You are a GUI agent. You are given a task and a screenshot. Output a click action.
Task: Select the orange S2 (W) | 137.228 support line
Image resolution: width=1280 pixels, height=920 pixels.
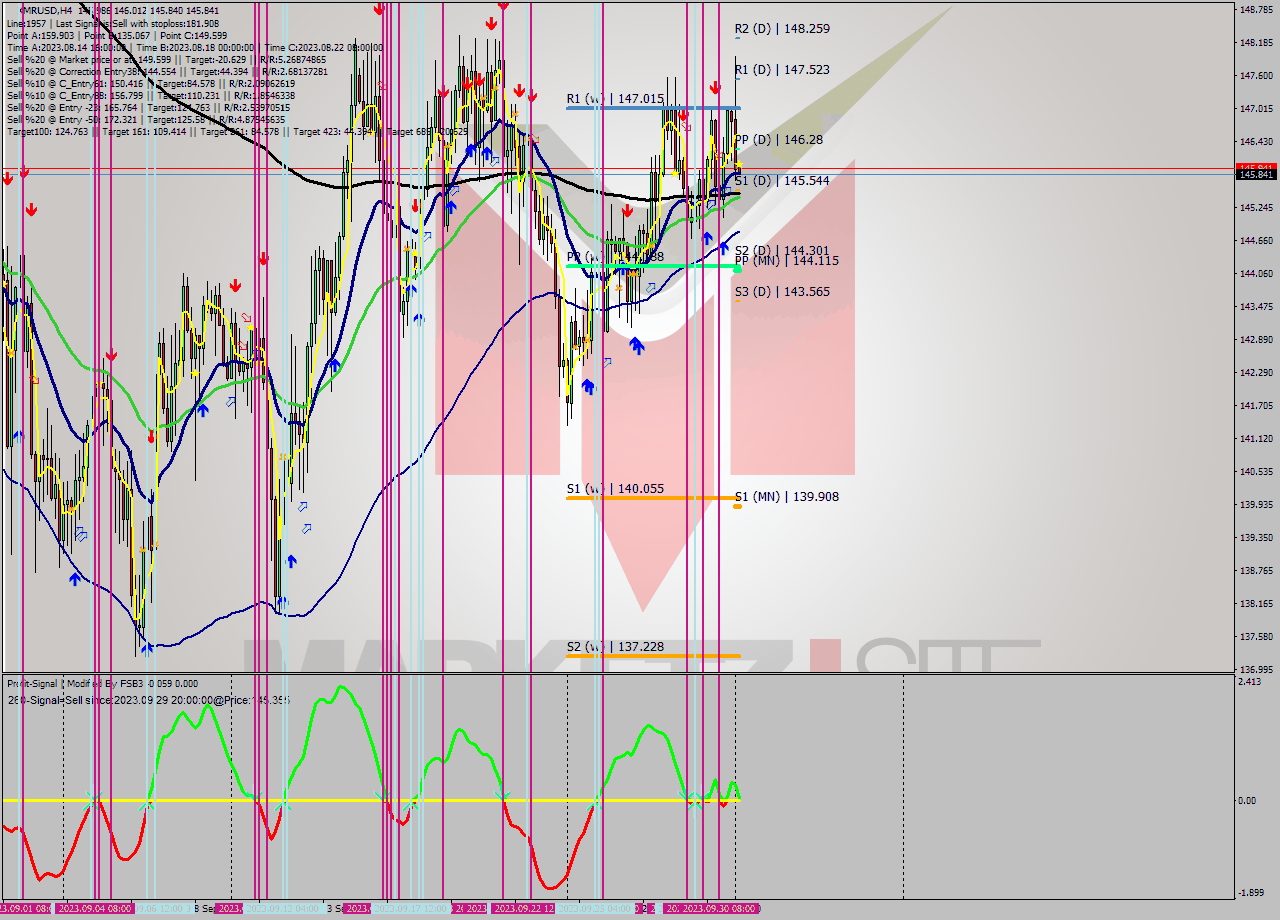coord(650,655)
